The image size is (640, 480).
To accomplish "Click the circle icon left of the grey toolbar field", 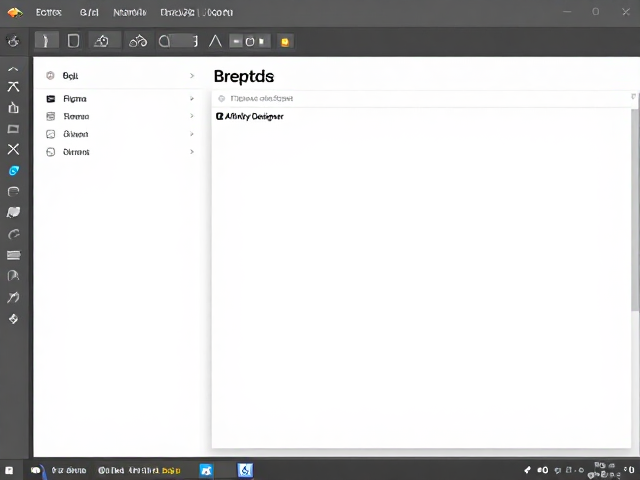I will click(x=164, y=41).
